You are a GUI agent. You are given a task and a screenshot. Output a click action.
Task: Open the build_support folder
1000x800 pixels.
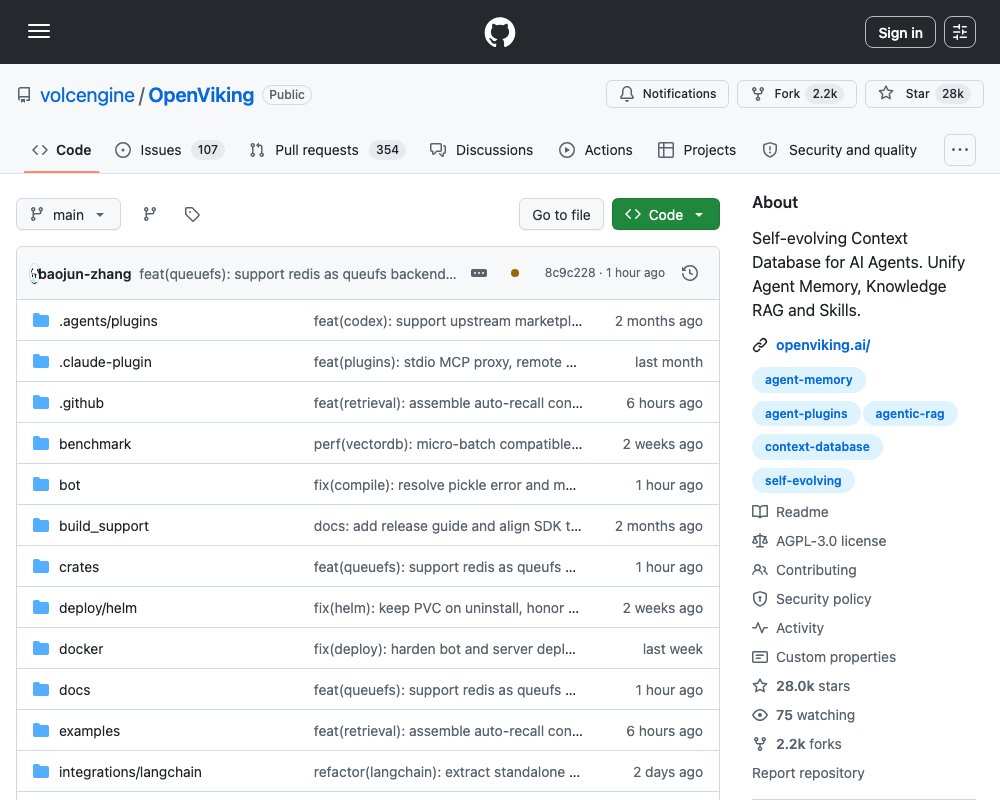coord(104,526)
